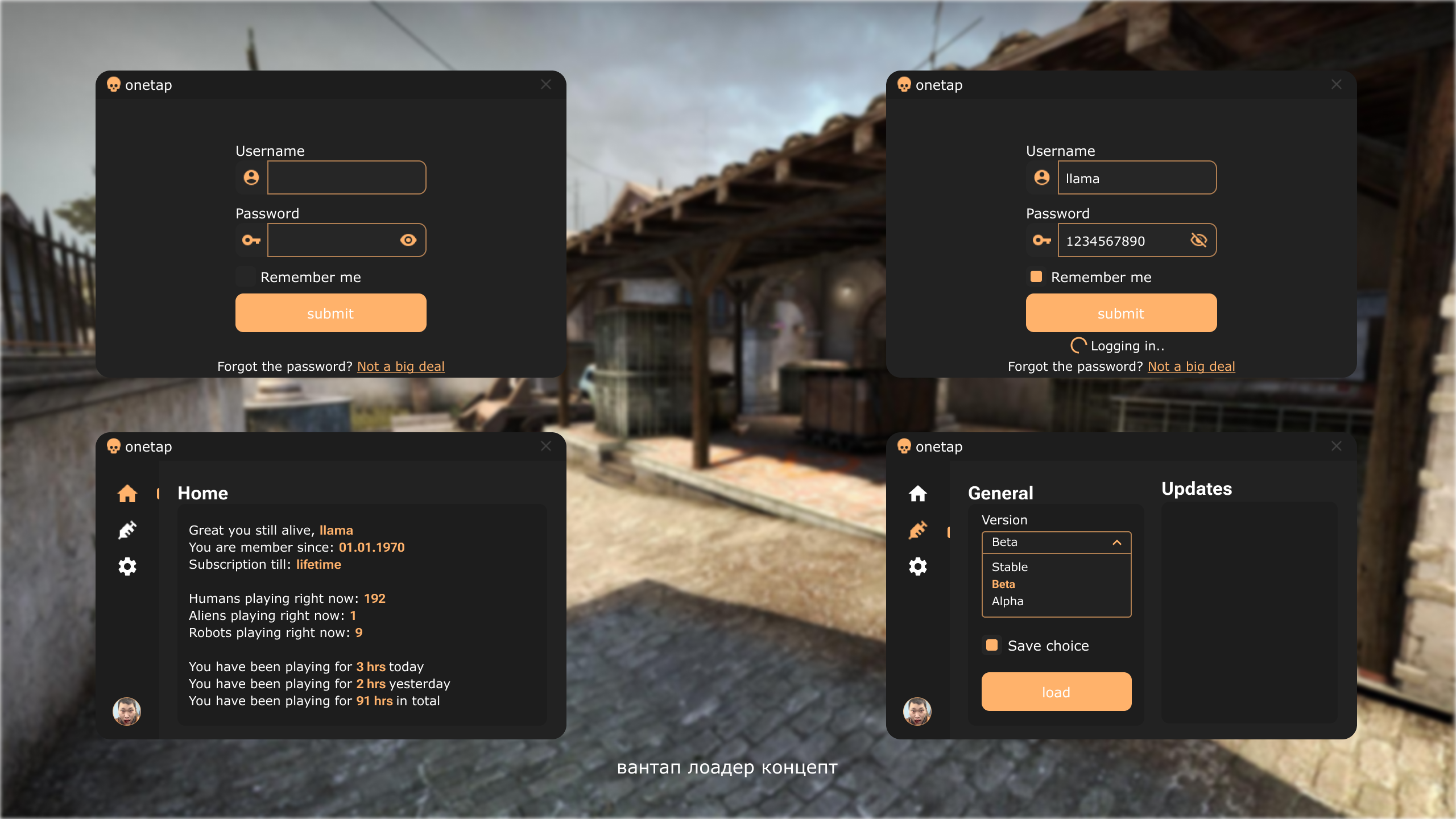Open Home icon in General window sidebar
Screen dimensions: 1456x819
click(x=918, y=493)
